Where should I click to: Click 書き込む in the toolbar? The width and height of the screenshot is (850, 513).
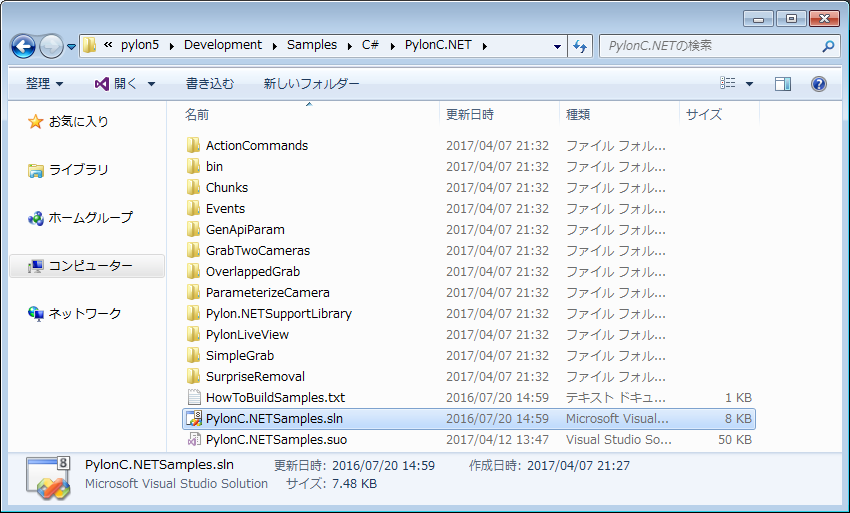(x=210, y=84)
